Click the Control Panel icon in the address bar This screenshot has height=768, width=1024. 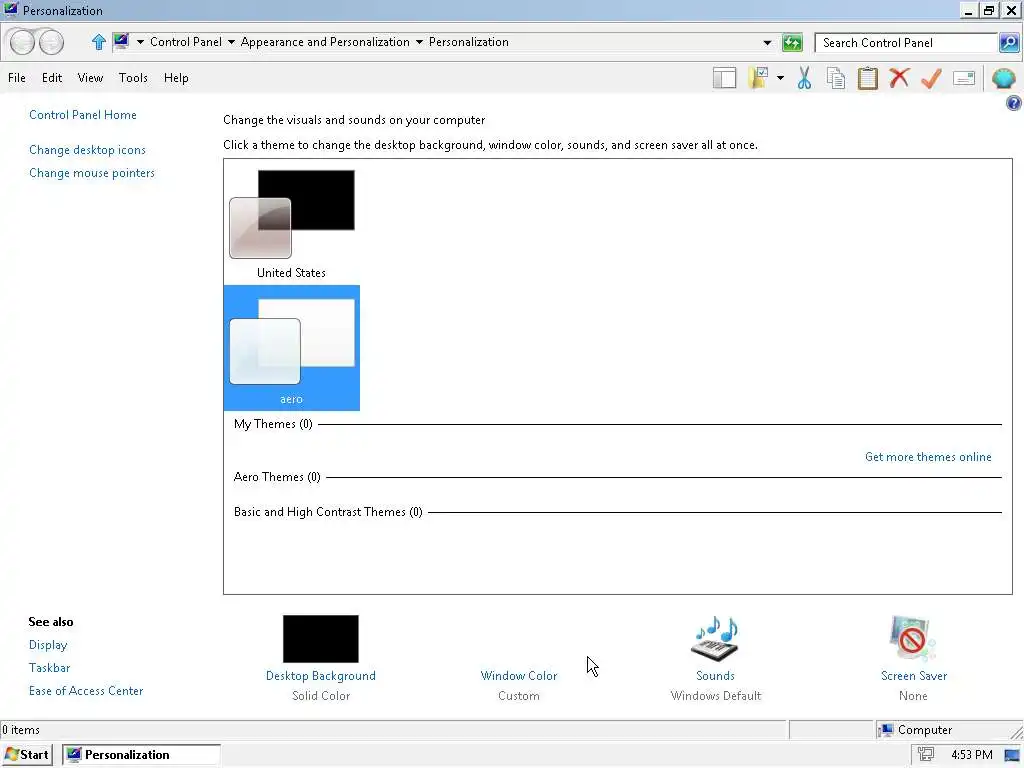[x=121, y=42]
